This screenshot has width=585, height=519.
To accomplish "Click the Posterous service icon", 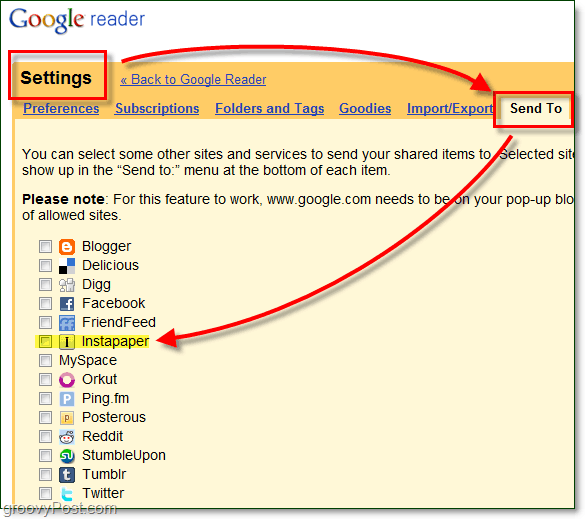I will (67, 418).
